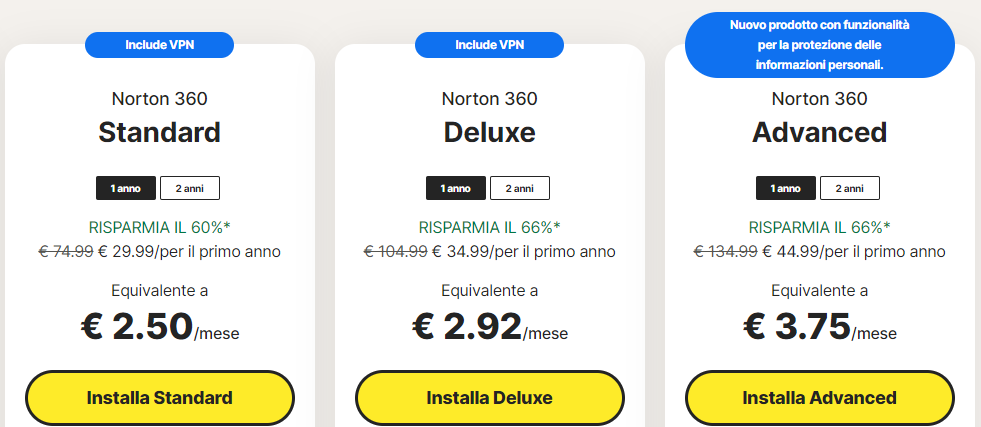Viewport: 981px width, 427px height.
Task: Click the Deluxe plan heading
Action: tap(489, 133)
